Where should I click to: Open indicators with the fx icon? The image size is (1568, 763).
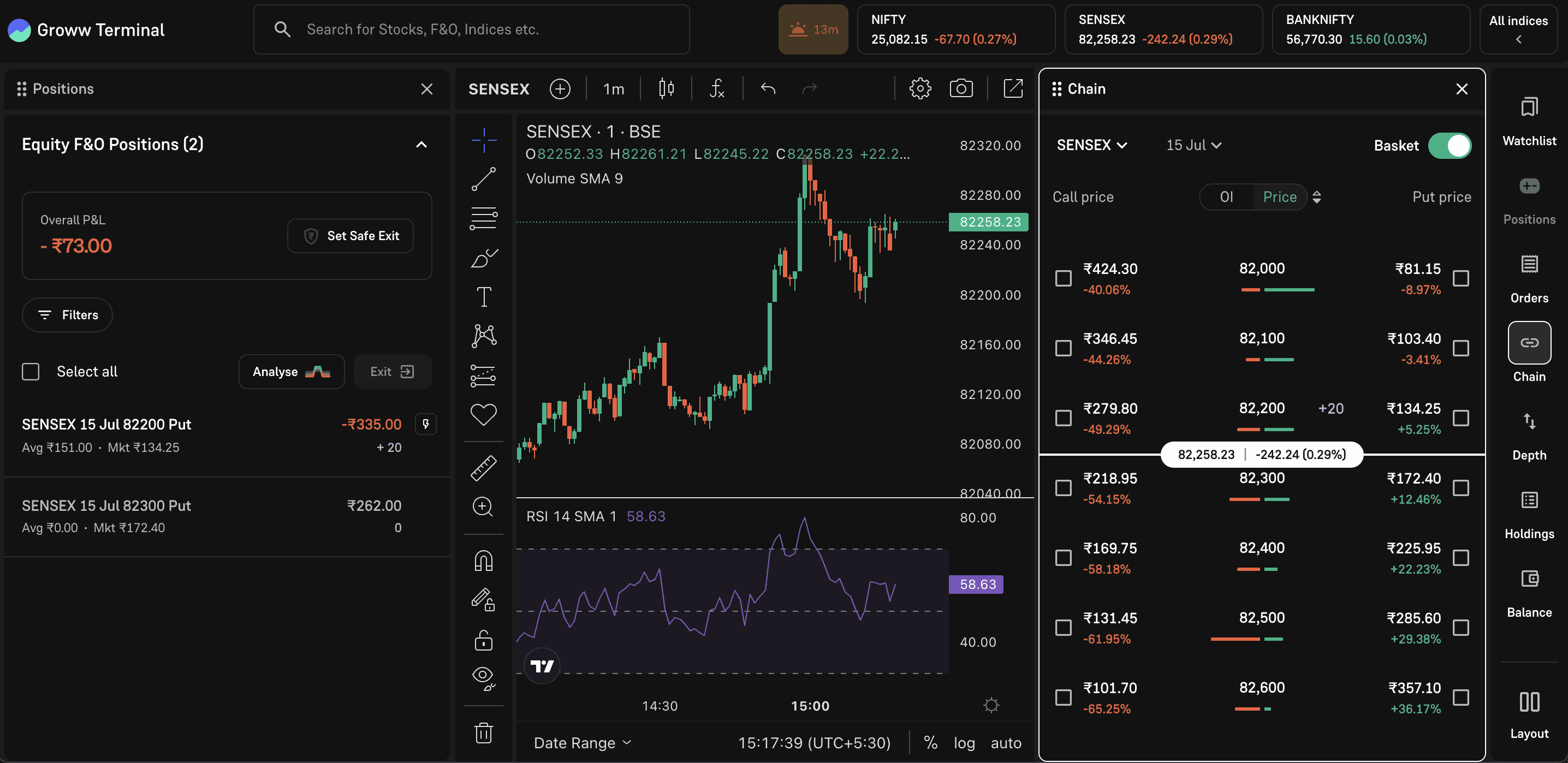[716, 88]
